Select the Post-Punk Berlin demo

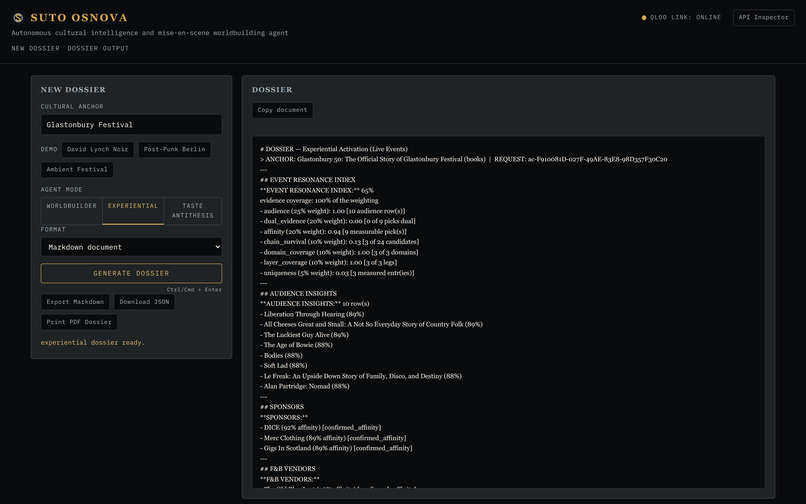pyautogui.click(x=174, y=149)
